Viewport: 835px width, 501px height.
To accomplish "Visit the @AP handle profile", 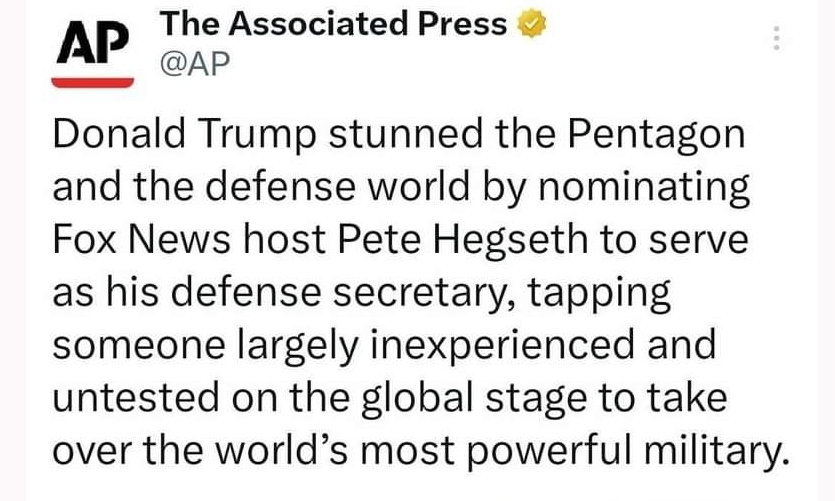I will (195, 63).
